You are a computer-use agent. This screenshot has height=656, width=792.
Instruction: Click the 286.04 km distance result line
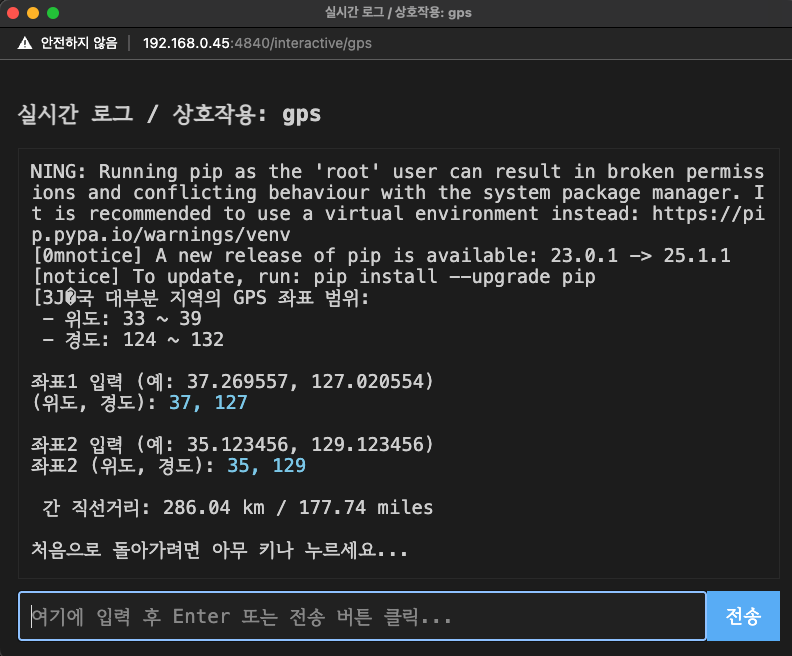click(238, 508)
